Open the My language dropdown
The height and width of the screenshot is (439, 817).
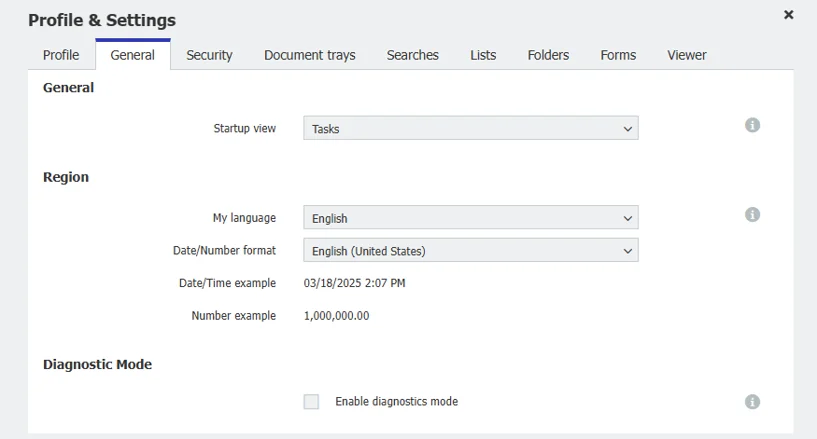tap(471, 218)
